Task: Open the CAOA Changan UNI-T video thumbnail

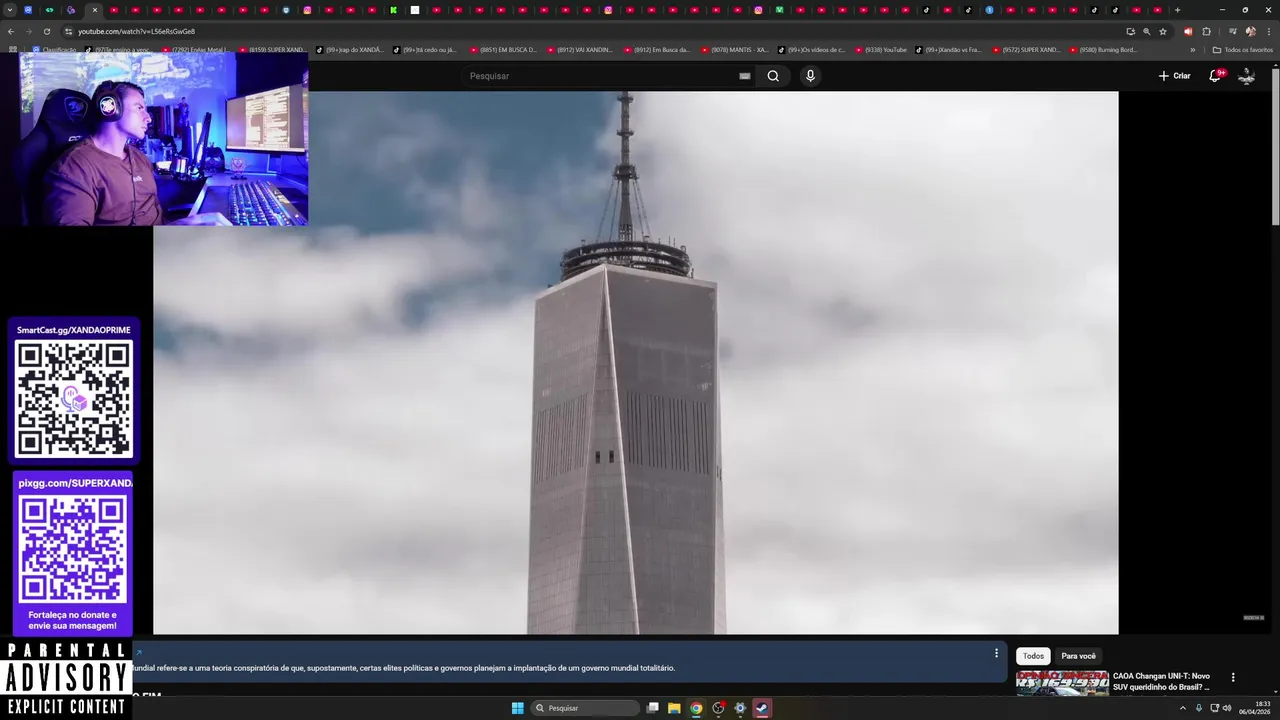Action: (1062, 683)
